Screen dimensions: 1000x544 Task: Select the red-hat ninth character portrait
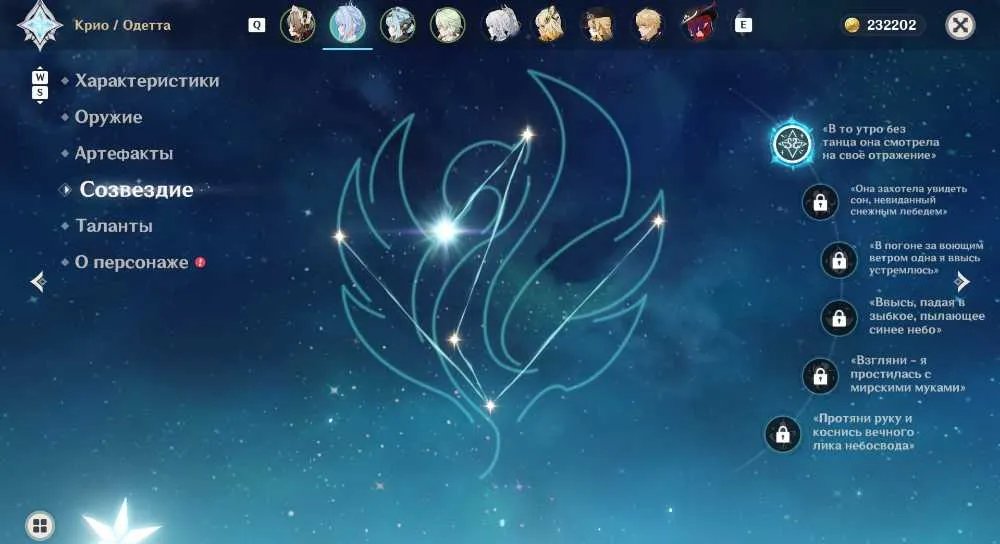[x=698, y=25]
